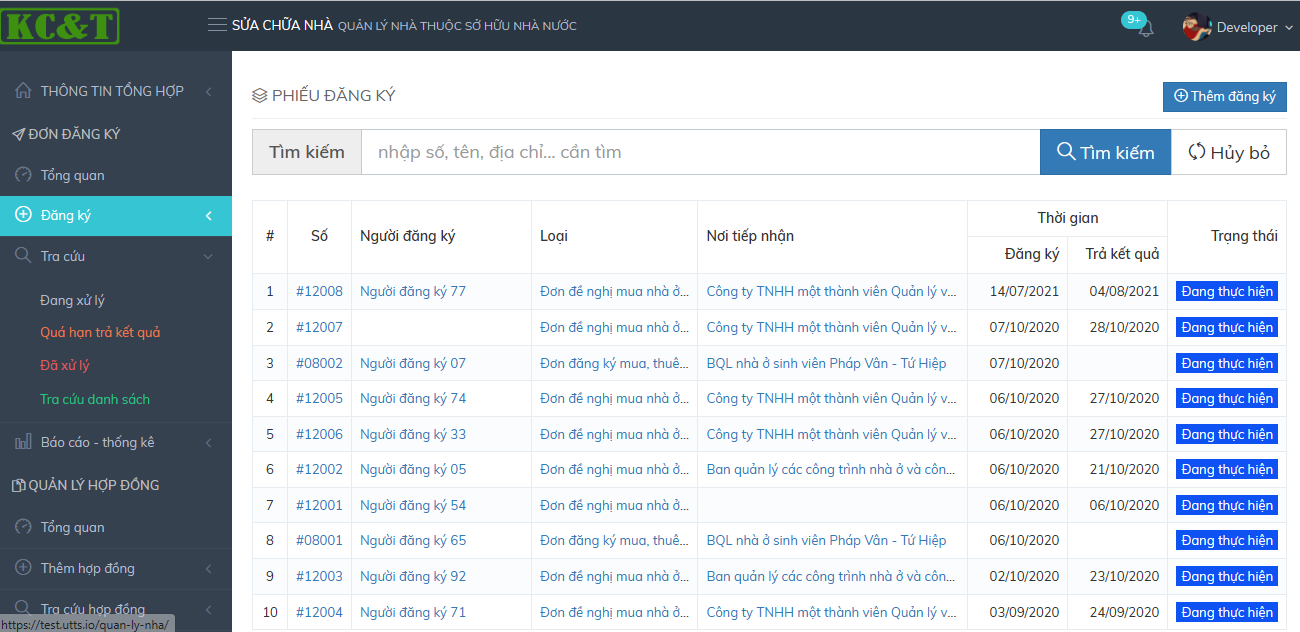The width and height of the screenshot is (1300, 632).
Task: Click the search input field
Action: pyautogui.click(x=700, y=152)
